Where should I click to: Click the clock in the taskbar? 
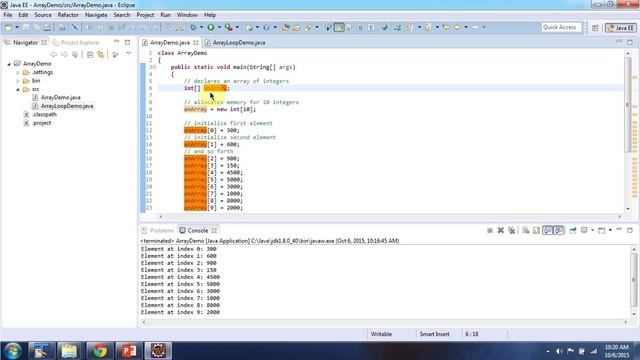617,351
